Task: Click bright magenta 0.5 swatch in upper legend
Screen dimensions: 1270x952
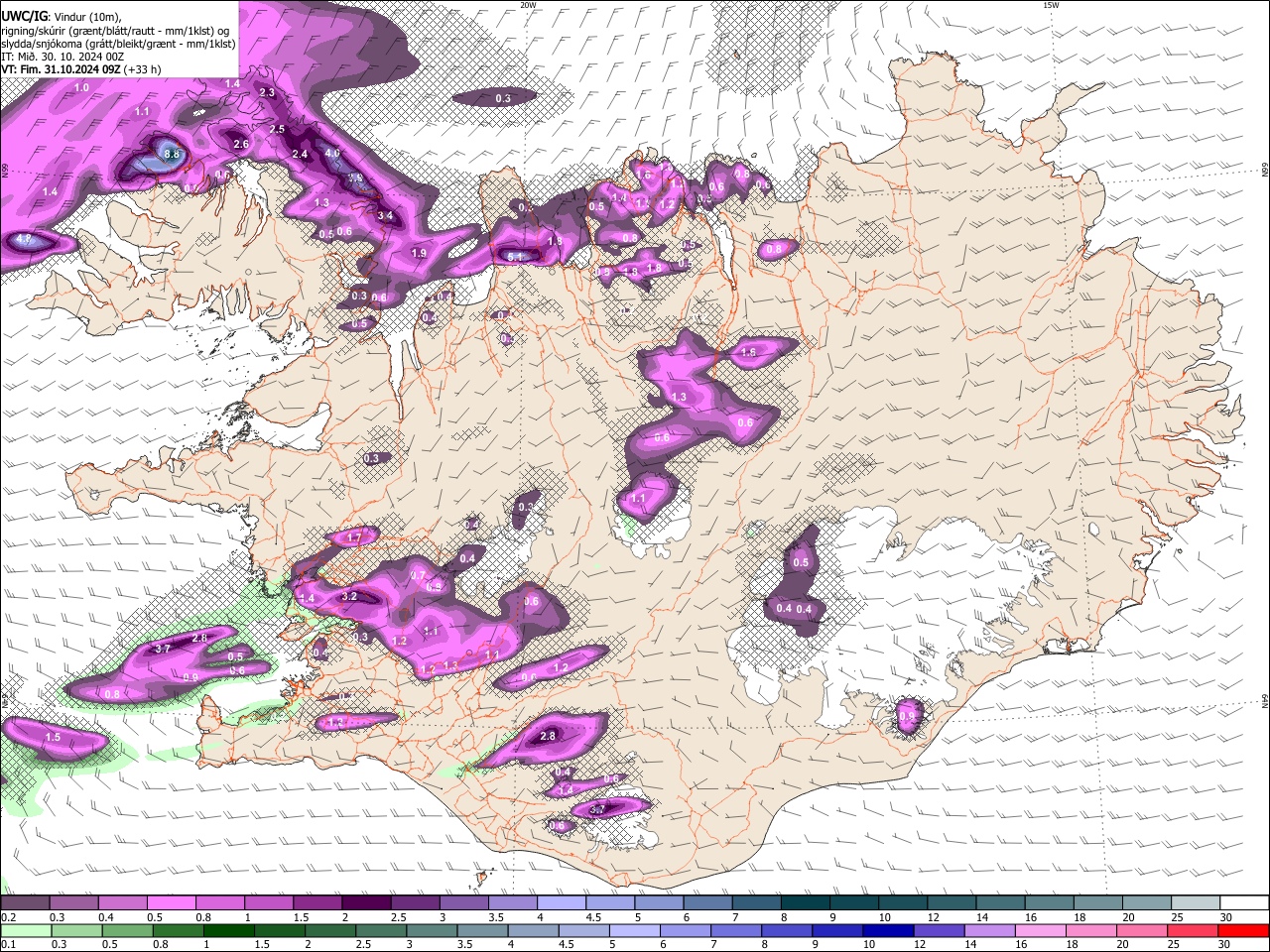Action: [171, 903]
